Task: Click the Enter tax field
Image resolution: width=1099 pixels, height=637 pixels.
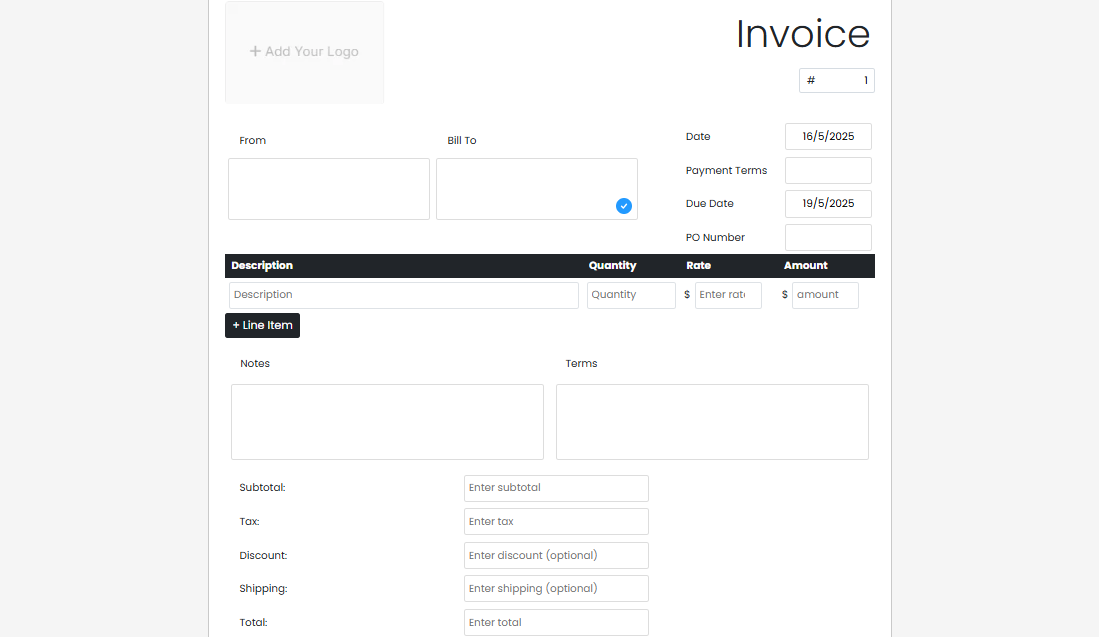Action: [x=557, y=521]
